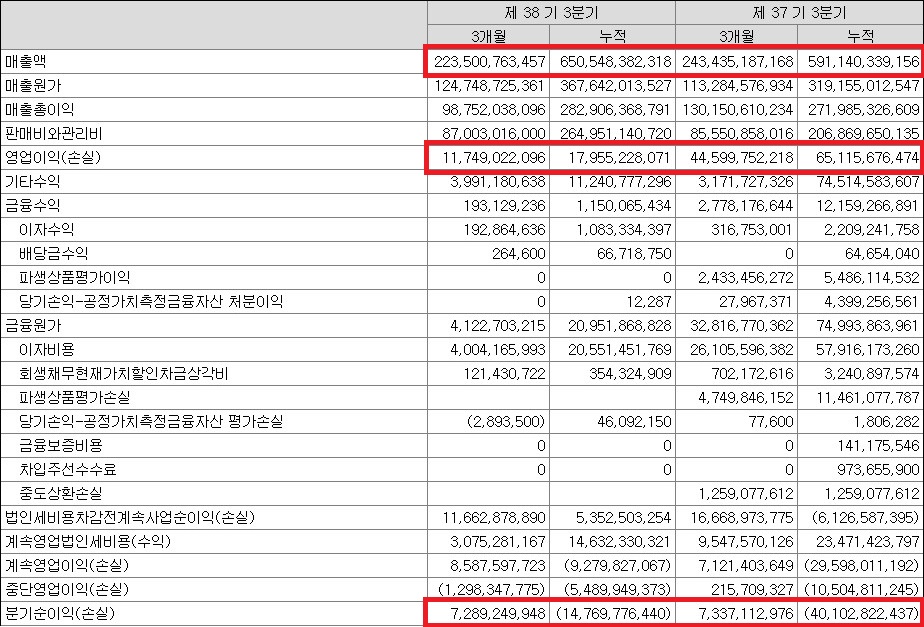Select the value 141,175,546
The image size is (924, 627).
coord(878,447)
